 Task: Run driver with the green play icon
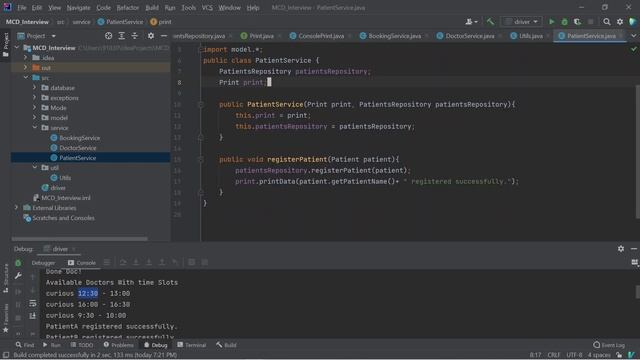(x=551, y=22)
